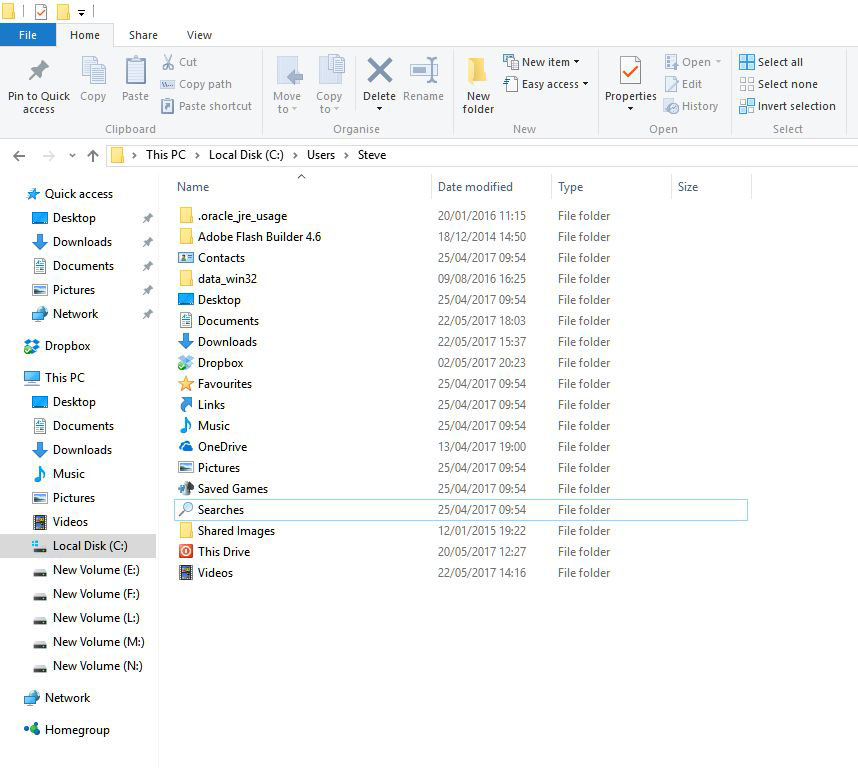Open the Customize Quick Access Toolbar dropdown

click(81, 12)
